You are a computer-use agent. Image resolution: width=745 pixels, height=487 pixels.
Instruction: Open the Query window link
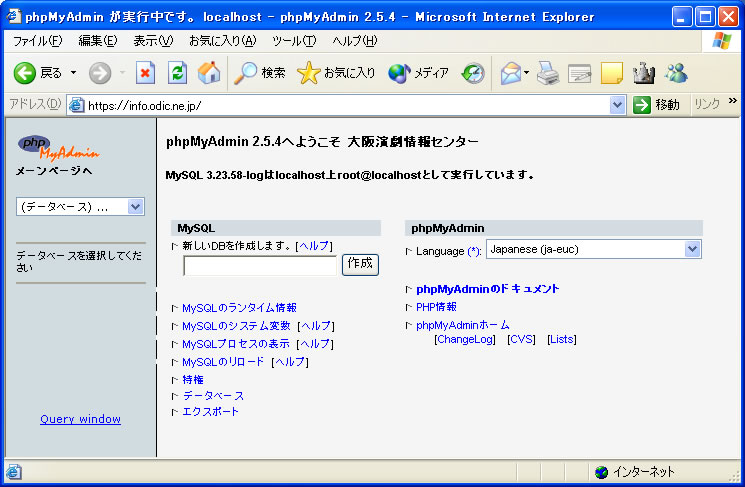coord(80,419)
